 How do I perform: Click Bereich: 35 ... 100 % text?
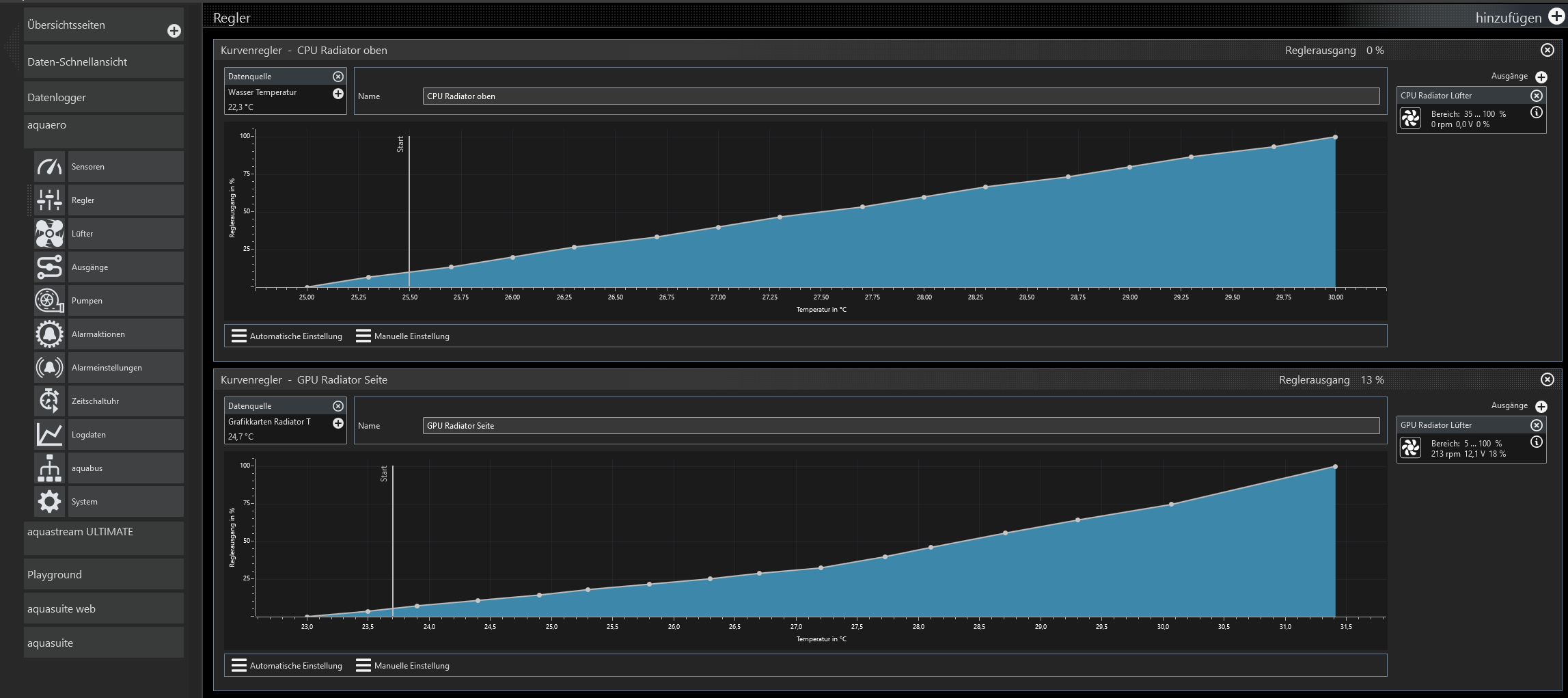pyautogui.click(x=1468, y=114)
